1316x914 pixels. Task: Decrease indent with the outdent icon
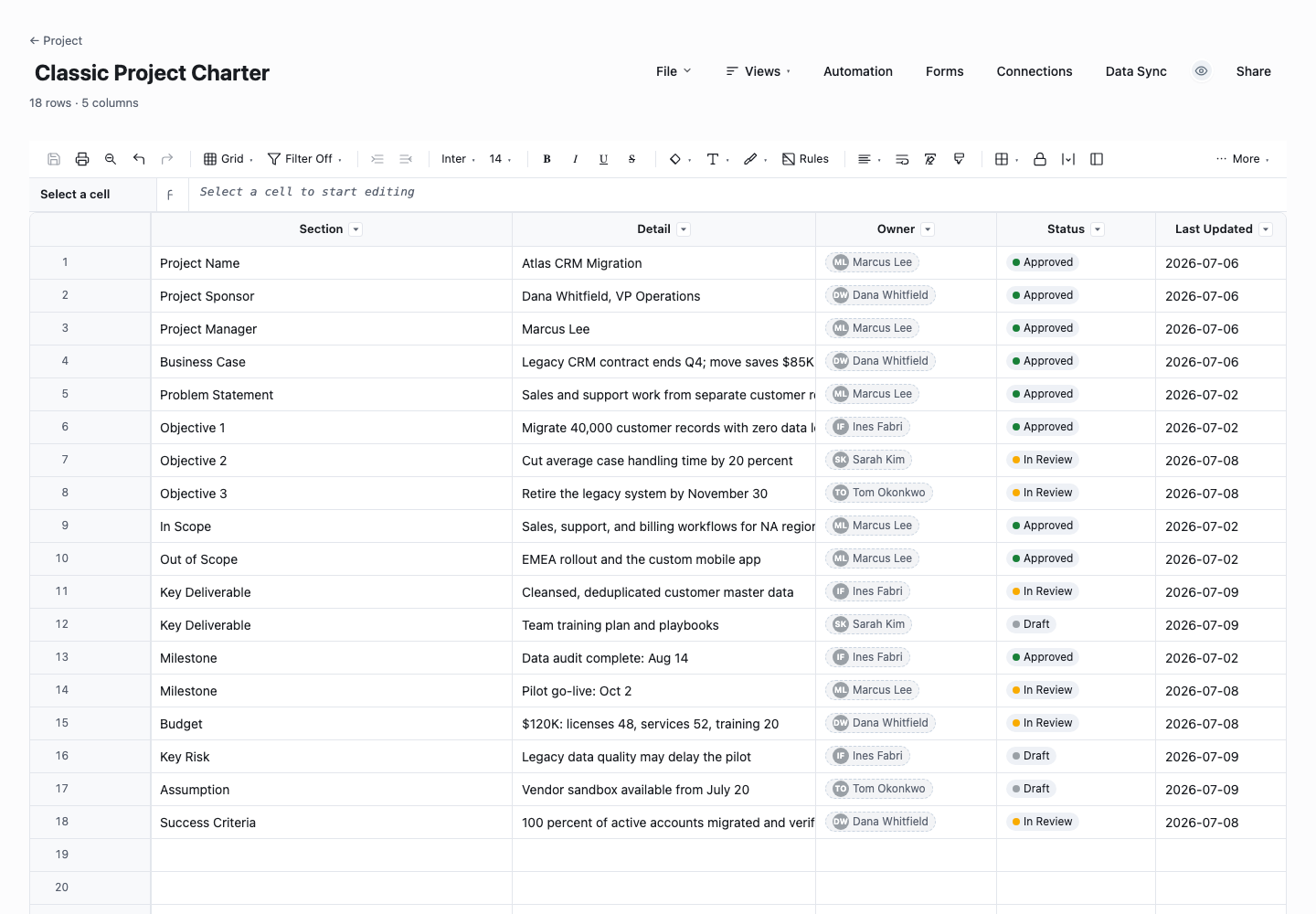[x=406, y=159]
